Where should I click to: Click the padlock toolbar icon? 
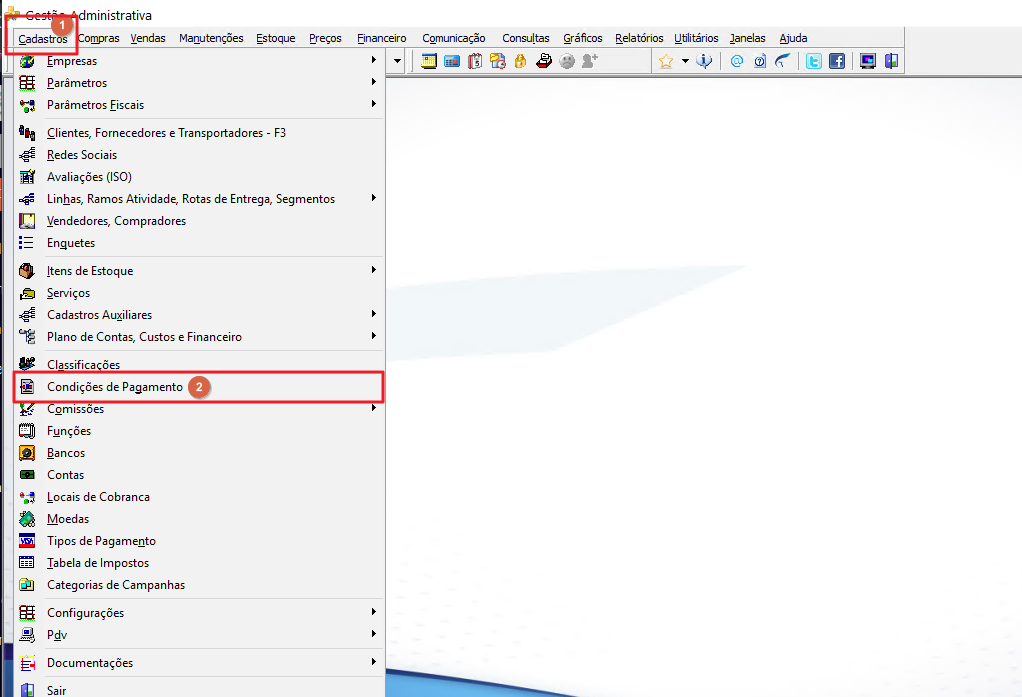tap(520, 61)
